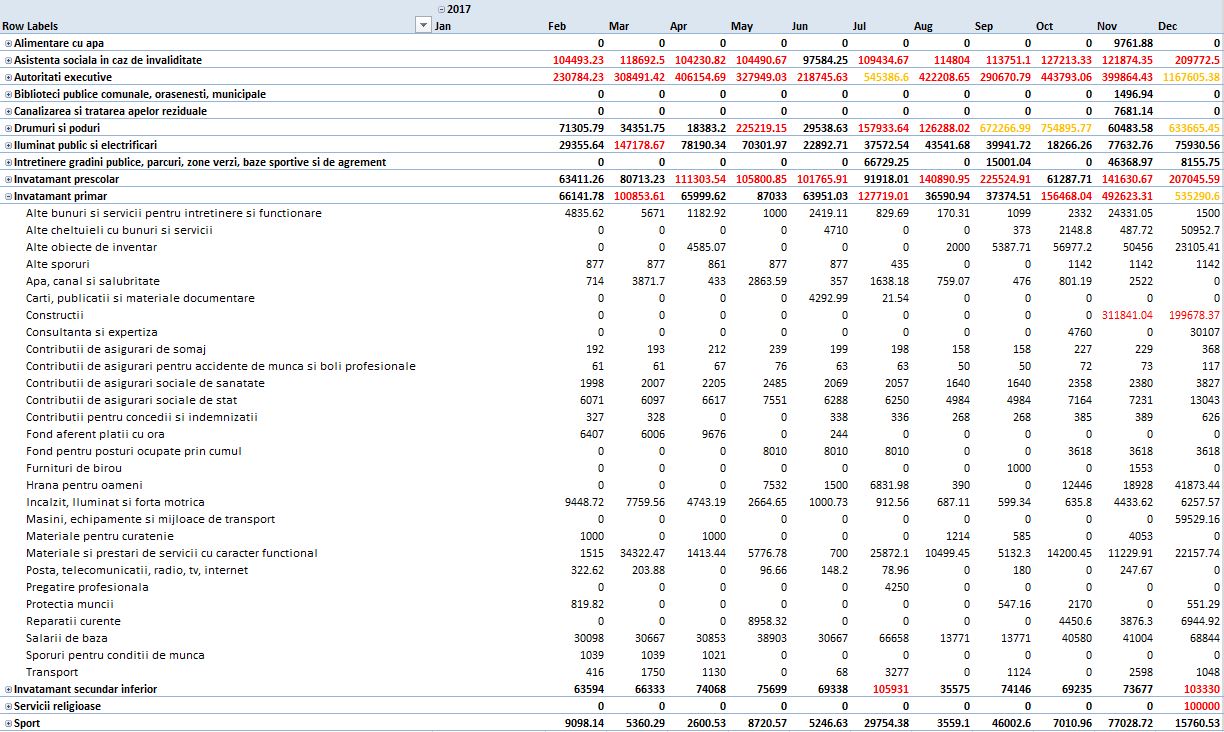Click the Dec month column header
The width and height of the screenshot is (1224, 732).
[x=1167, y=26]
